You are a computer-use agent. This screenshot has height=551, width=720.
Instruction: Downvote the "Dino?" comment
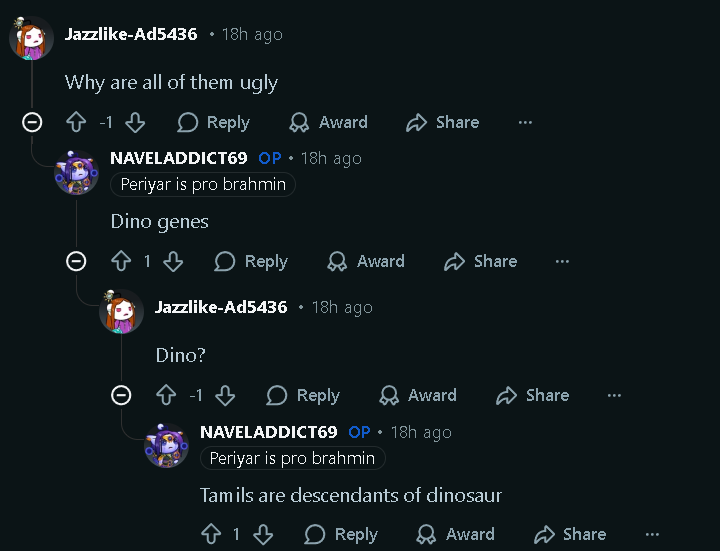click(225, 395)
